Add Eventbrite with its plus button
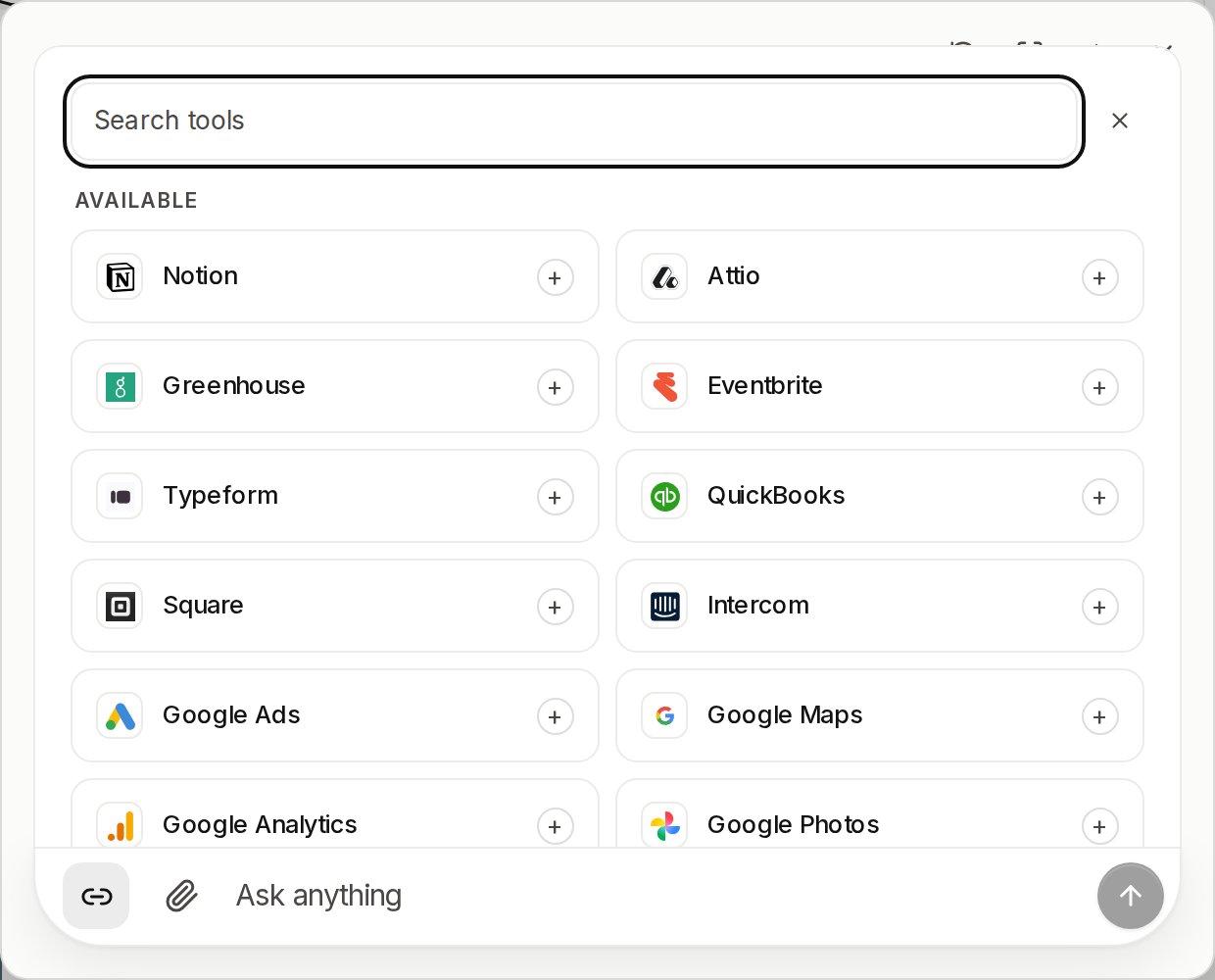 pyautogui.click(x=1100, y=387)
